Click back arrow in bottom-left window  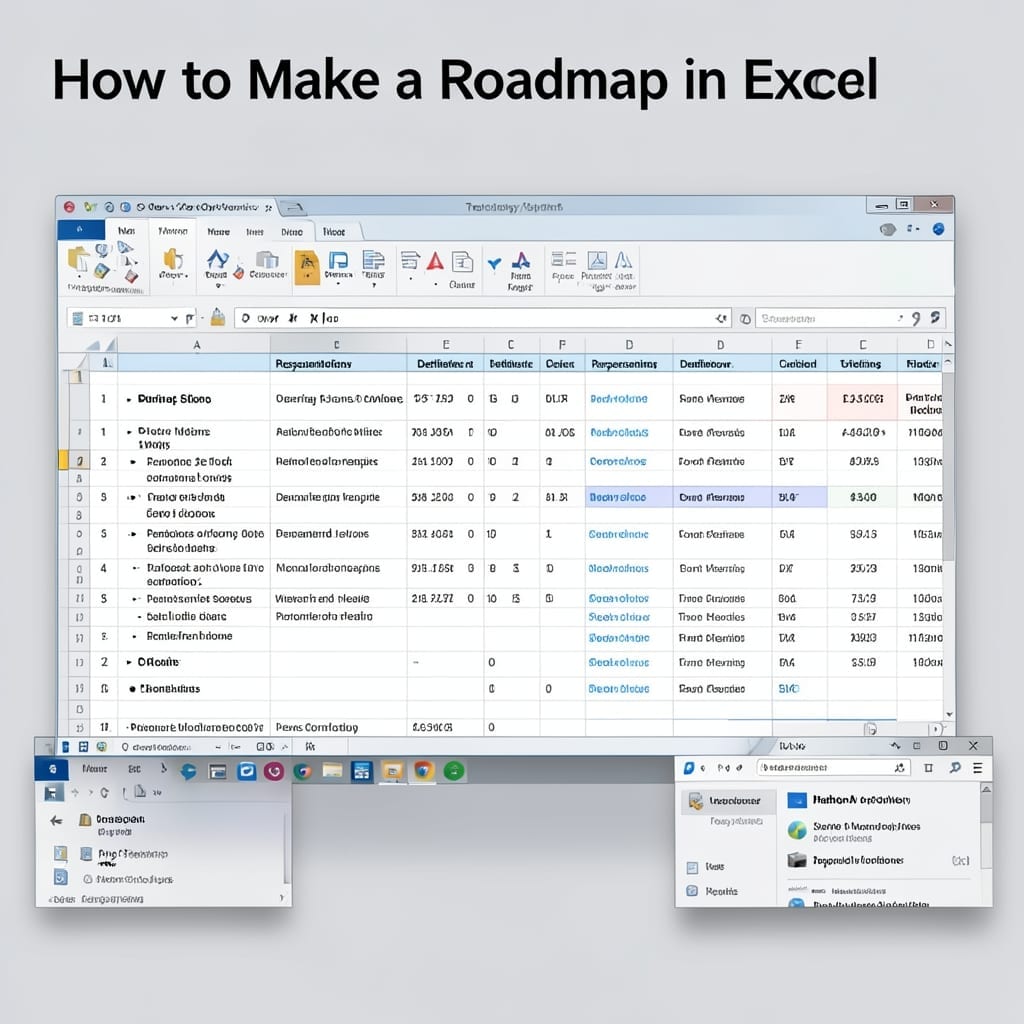(x=56, y=820)
